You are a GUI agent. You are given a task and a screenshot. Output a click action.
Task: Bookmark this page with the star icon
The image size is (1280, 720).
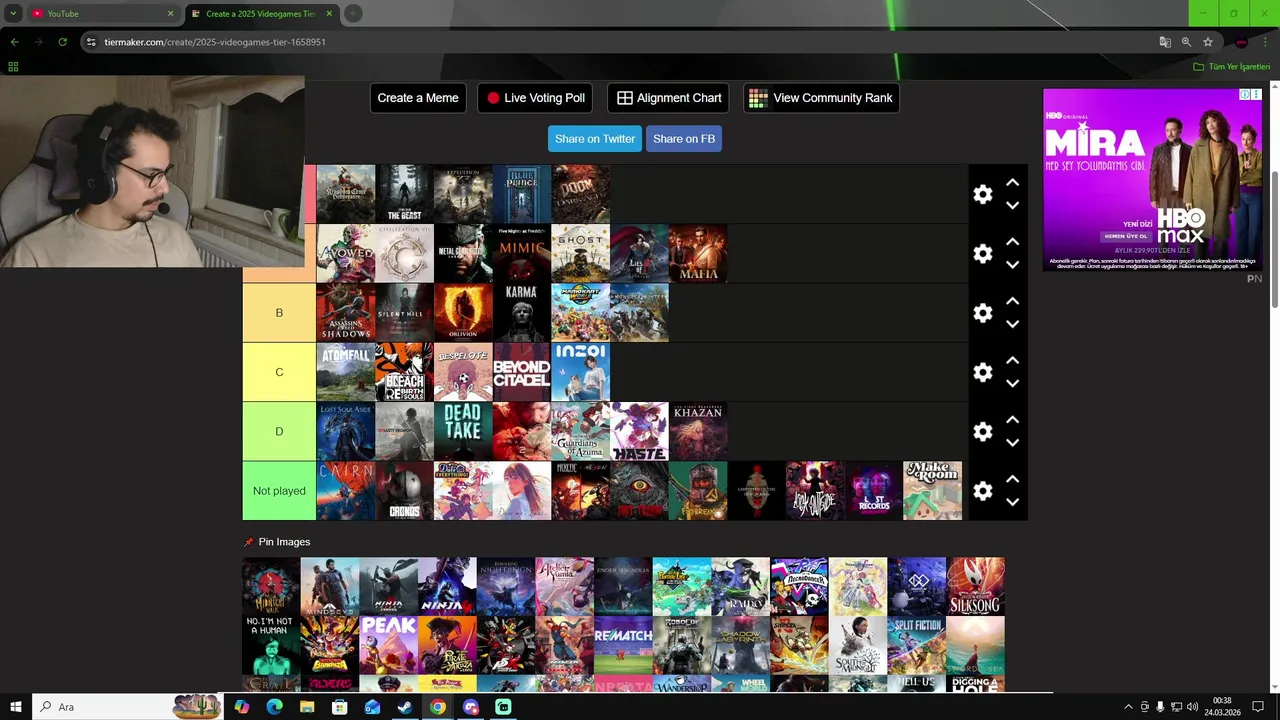pos(1208,42)
